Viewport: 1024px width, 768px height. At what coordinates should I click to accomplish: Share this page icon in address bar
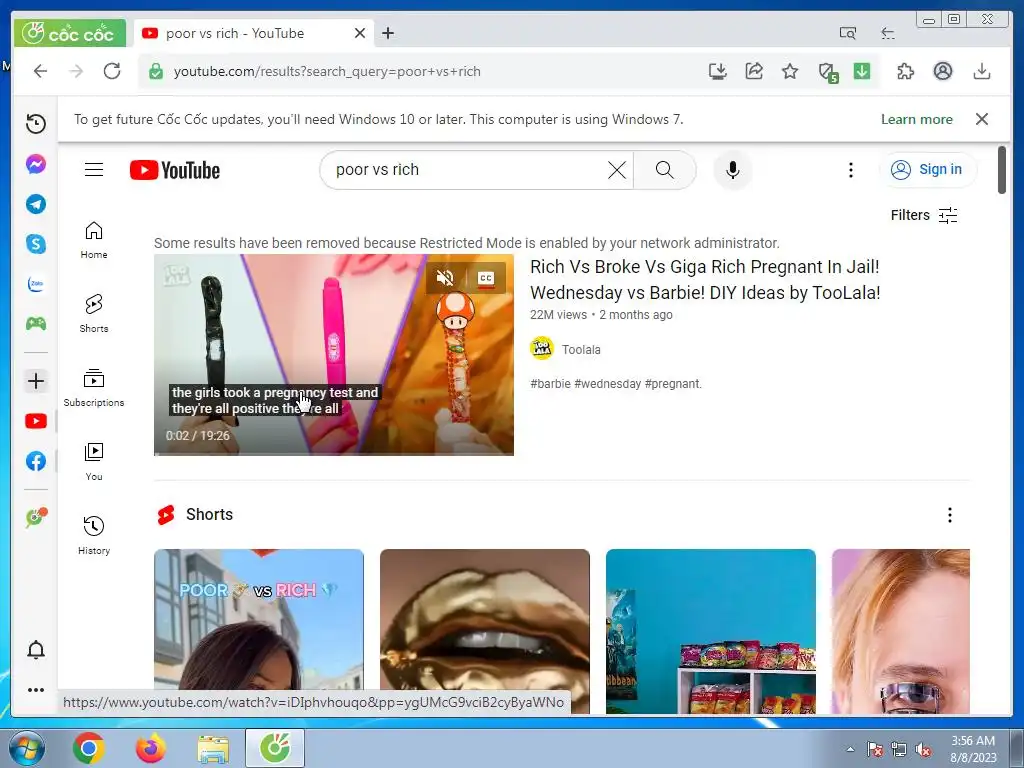click(x=754, y=71)
